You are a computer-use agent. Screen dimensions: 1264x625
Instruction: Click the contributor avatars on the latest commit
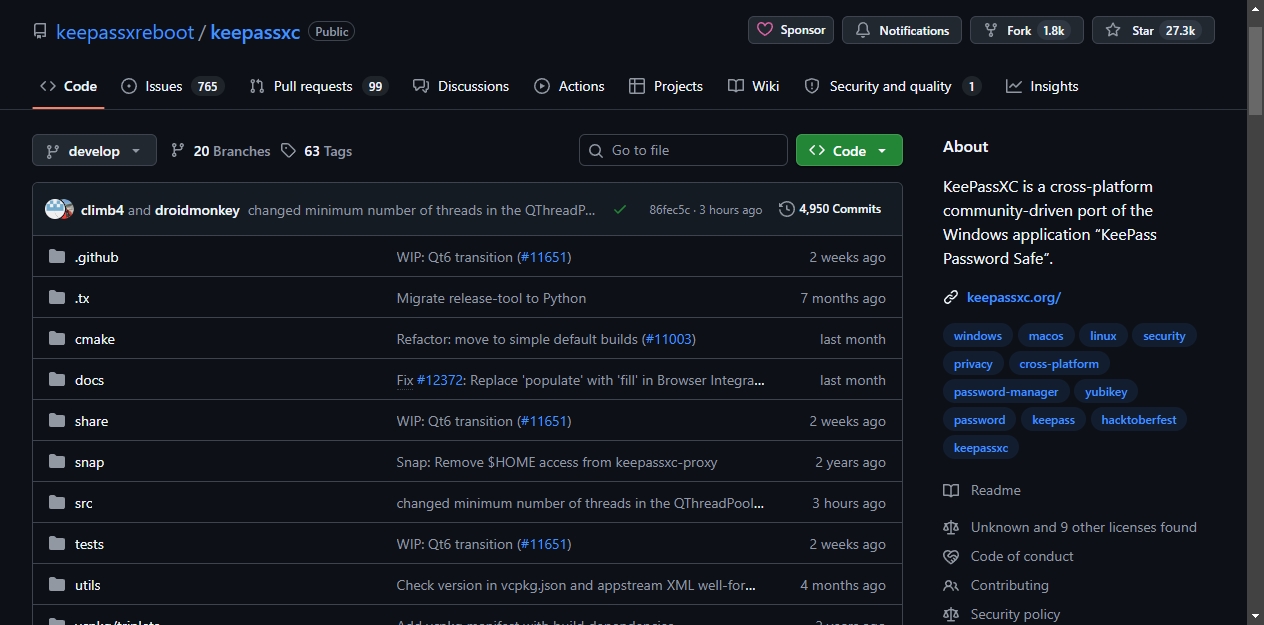pos(60,209)
